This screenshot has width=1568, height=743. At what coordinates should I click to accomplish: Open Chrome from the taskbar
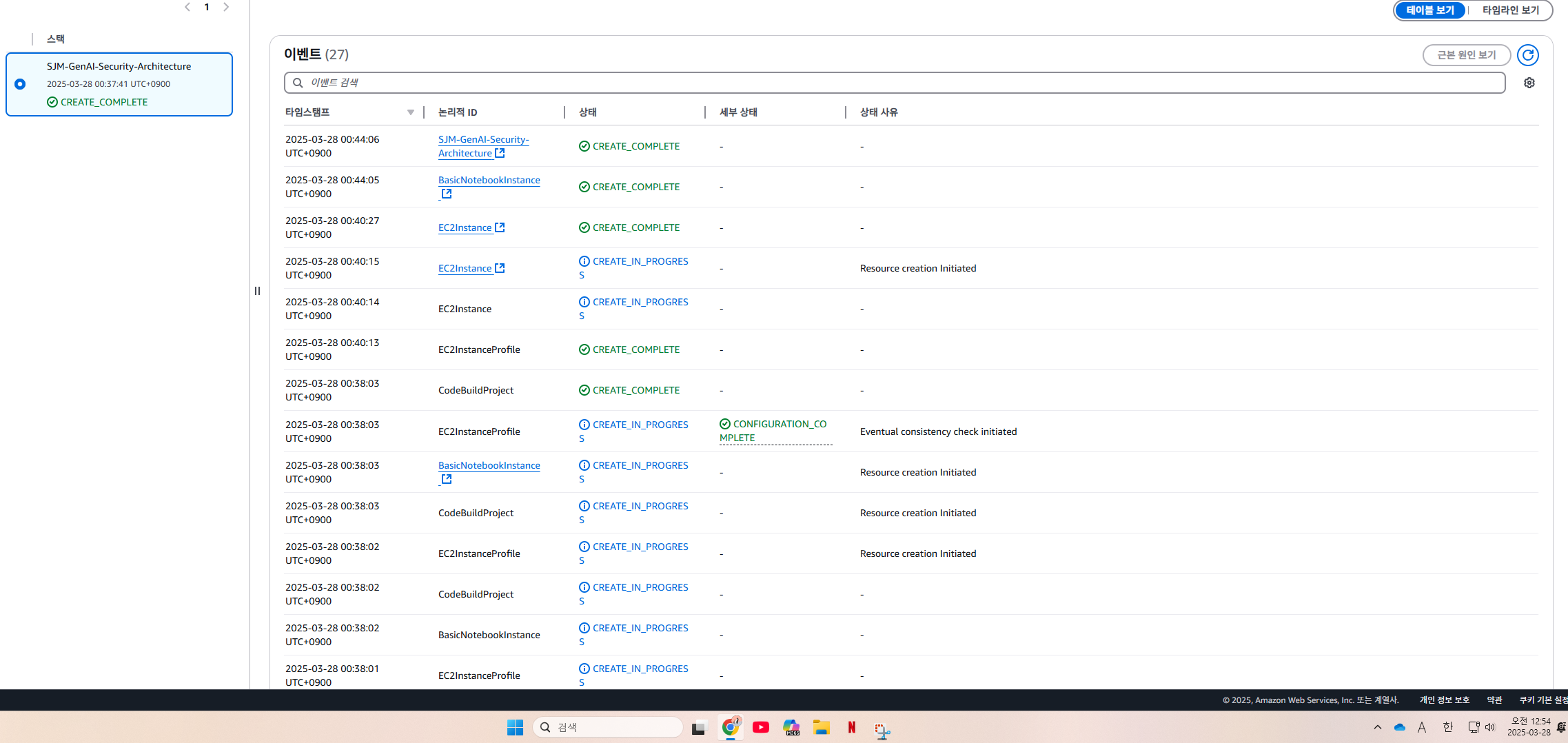731,727
